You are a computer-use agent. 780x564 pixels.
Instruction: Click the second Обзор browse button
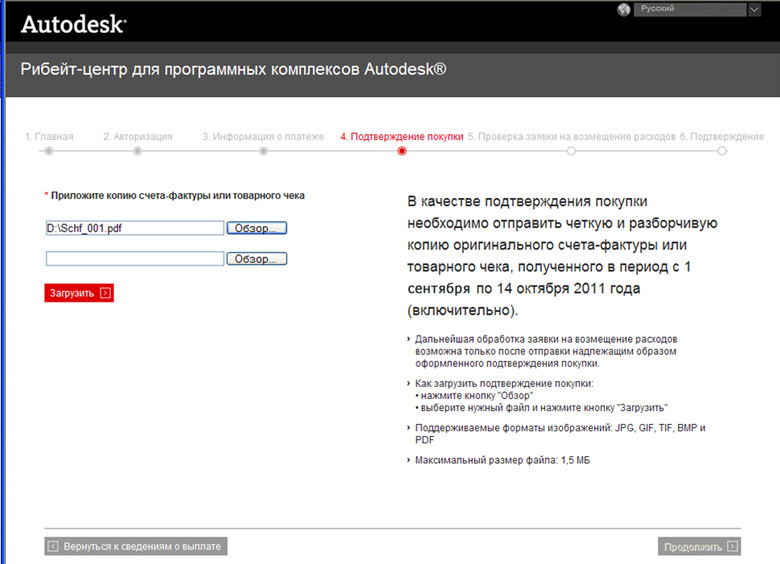(x=257, y=259)
